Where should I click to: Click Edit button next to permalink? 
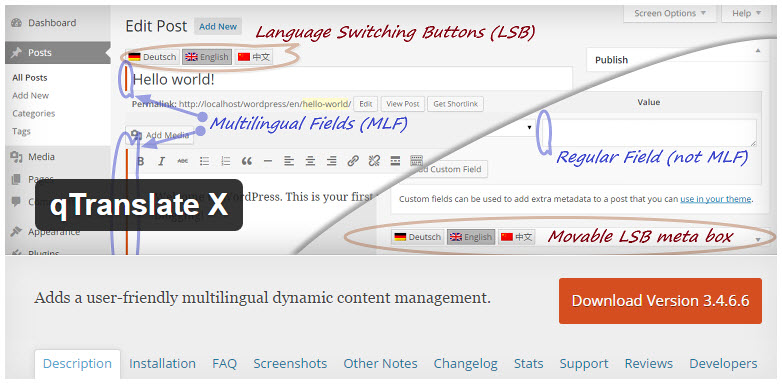coord(366,104)
